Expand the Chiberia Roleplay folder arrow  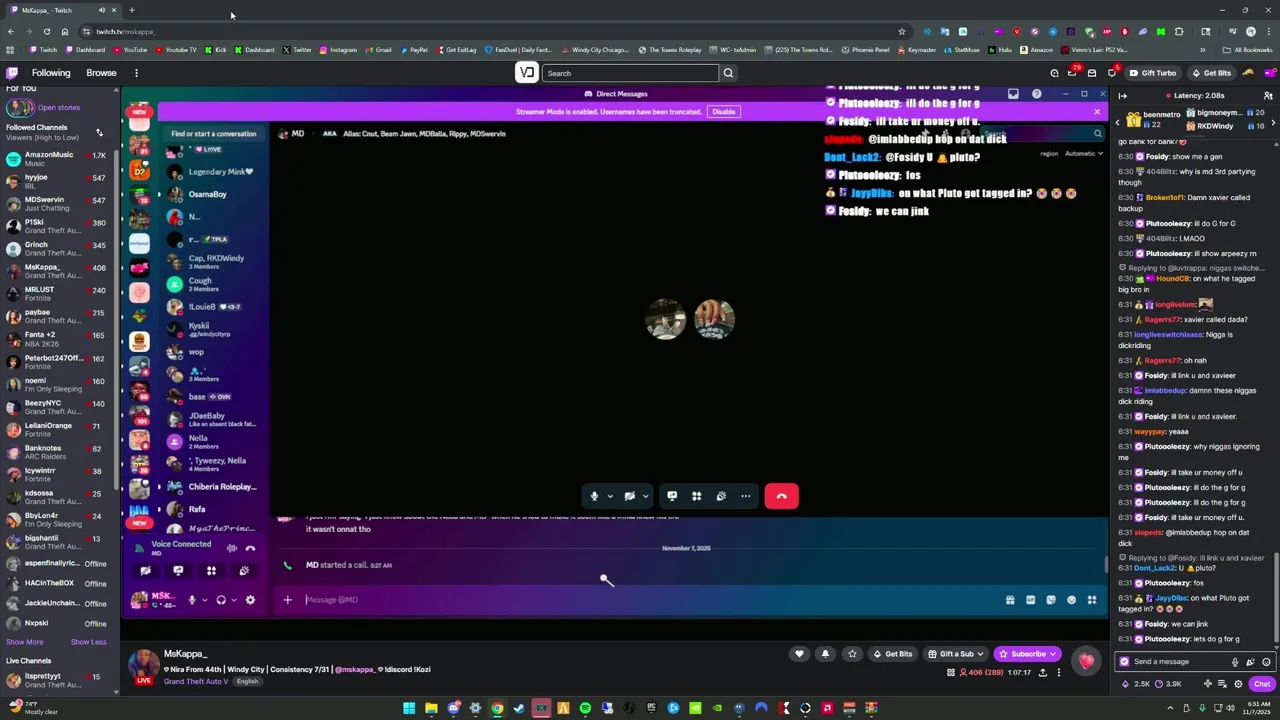coord(159,487)
